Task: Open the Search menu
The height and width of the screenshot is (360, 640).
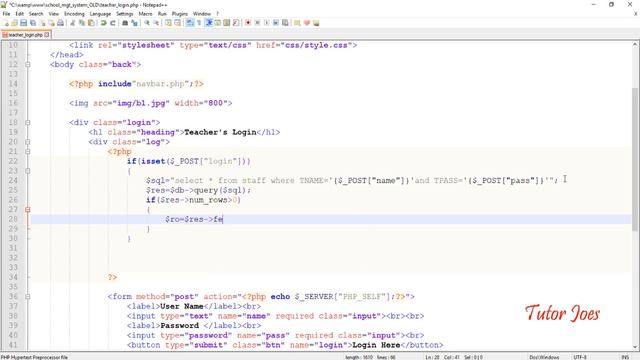Action: click(36, 14)
